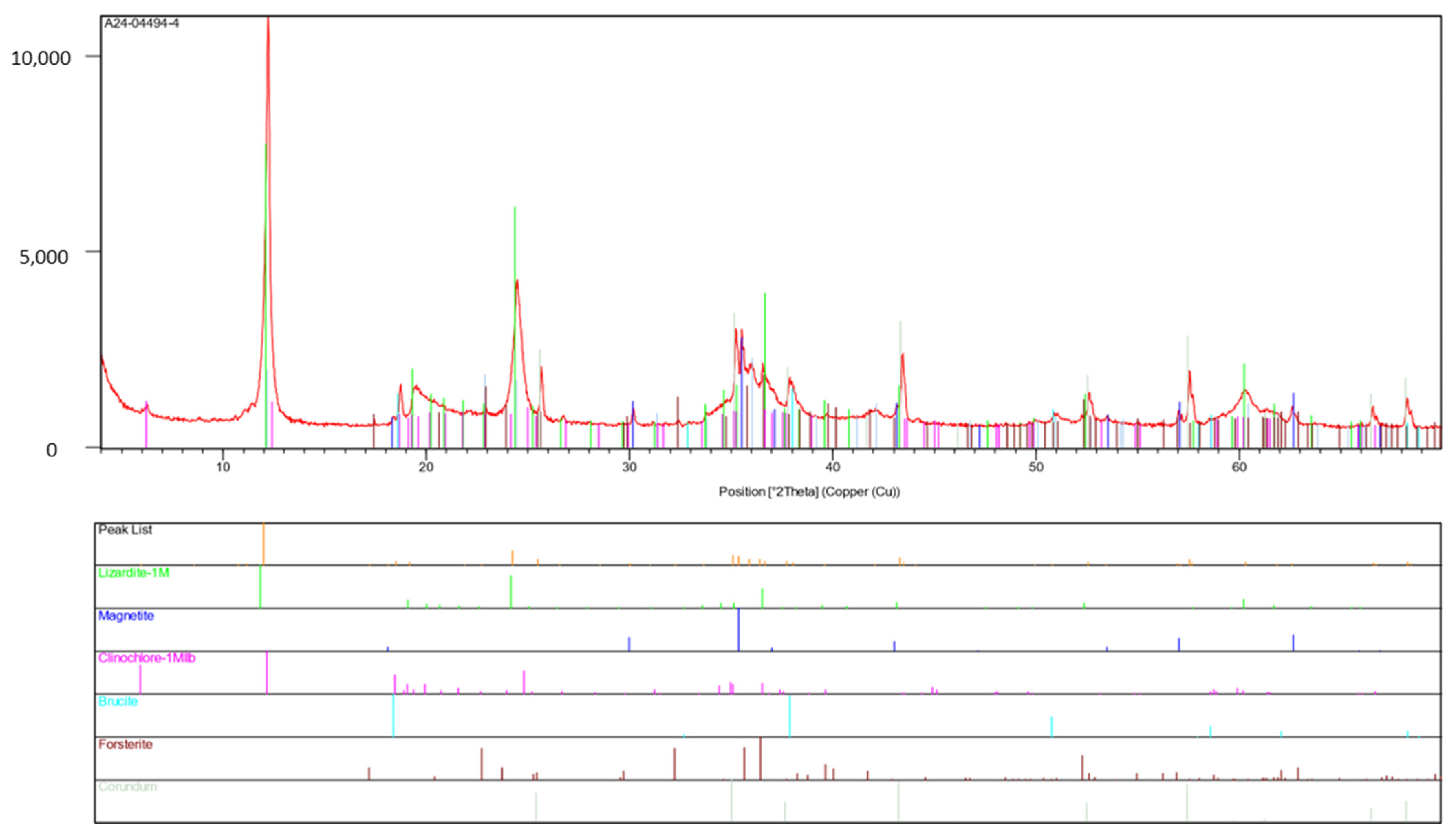Click the first cyan Brucite stick near 18 degrees
Screen dimensions: 1456x838
click(393, 715)
